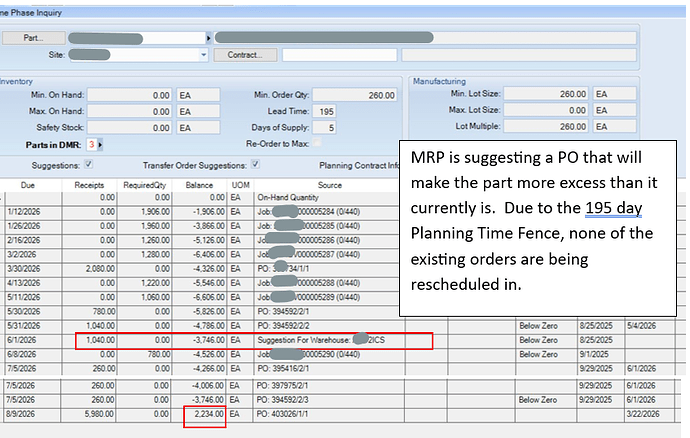Click the arrow next to Parts in DMR
The image size is (690, 438).
(x=100, y=144)
